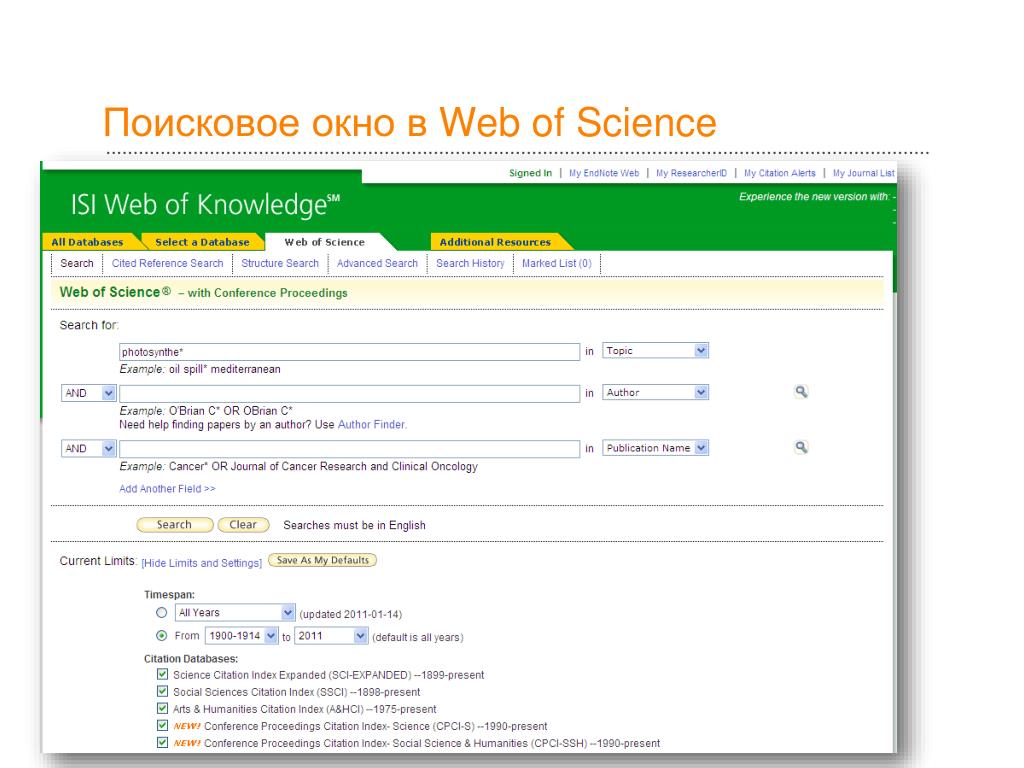Open the first AND operator dropdown
Image resolution: width=1024 pixels, height=768 pixels.
(88, 393)
